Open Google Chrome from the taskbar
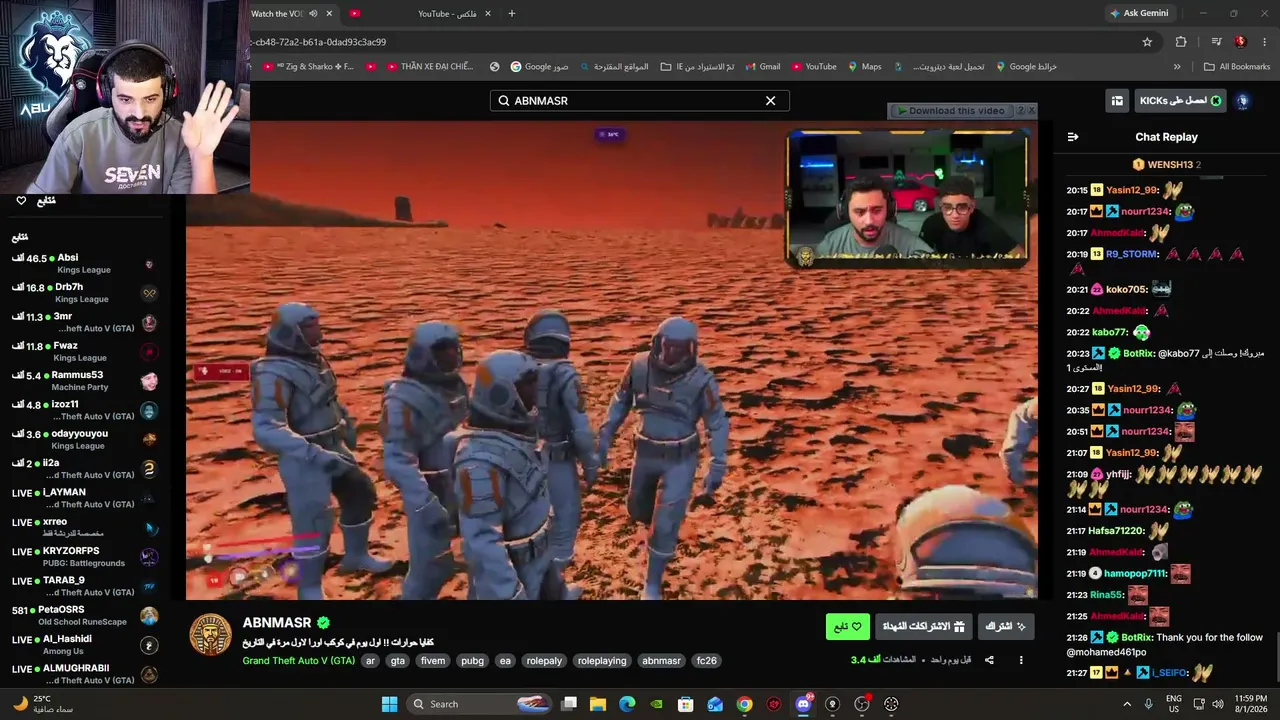 (744, 704)
